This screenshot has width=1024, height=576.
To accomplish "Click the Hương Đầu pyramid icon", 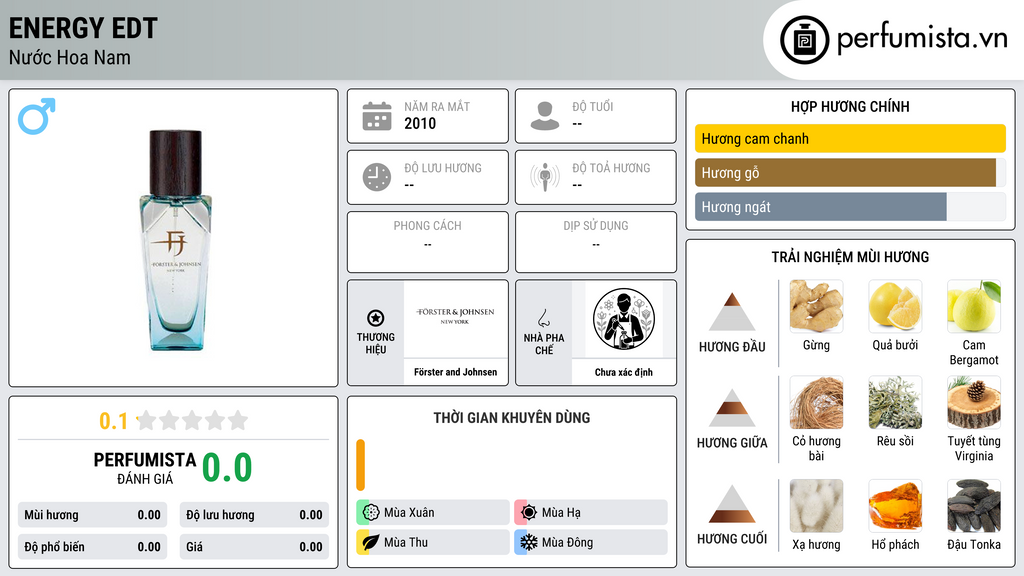I will (x=732, y=312).
